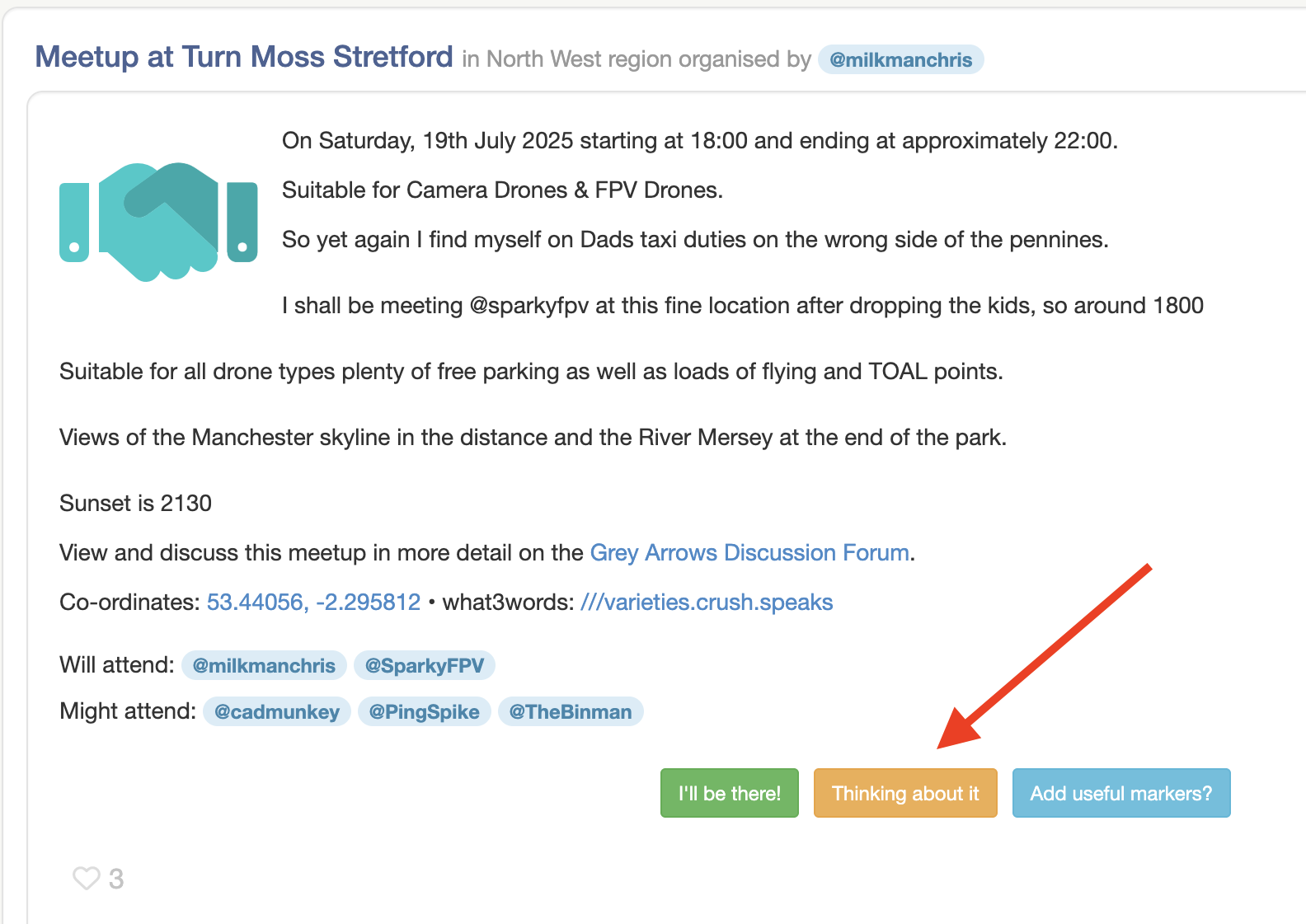Open the Grey Arrows Discussion Forum link
Viewport: 1306px width, 924px height.
[x=749, y=552]
